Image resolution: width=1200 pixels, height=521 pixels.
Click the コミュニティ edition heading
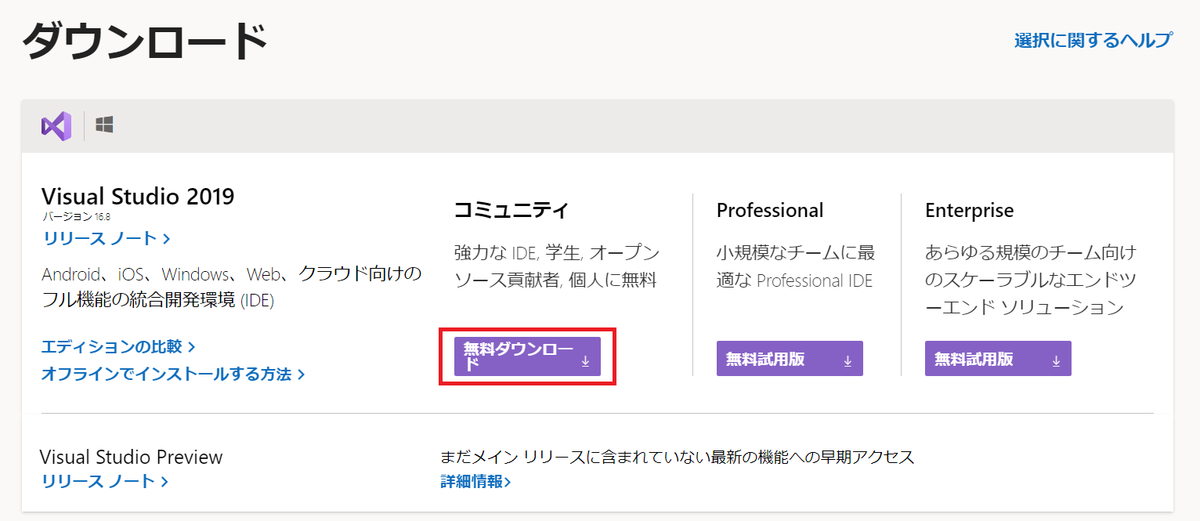tap(511, 210)
